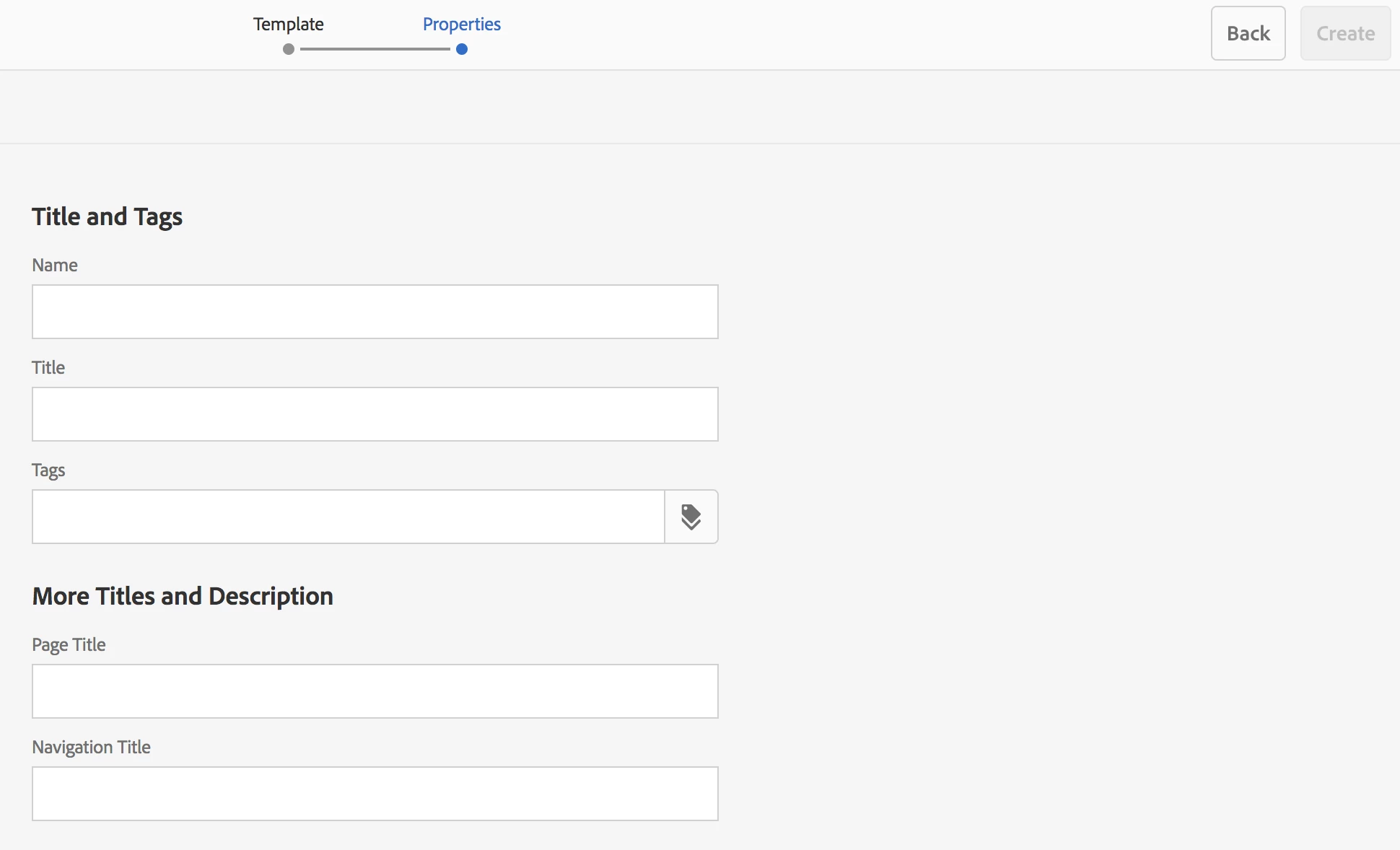Screen dimensions: 1400x850
Task: Click the Create button
Action: click(x=1345, y=33)
